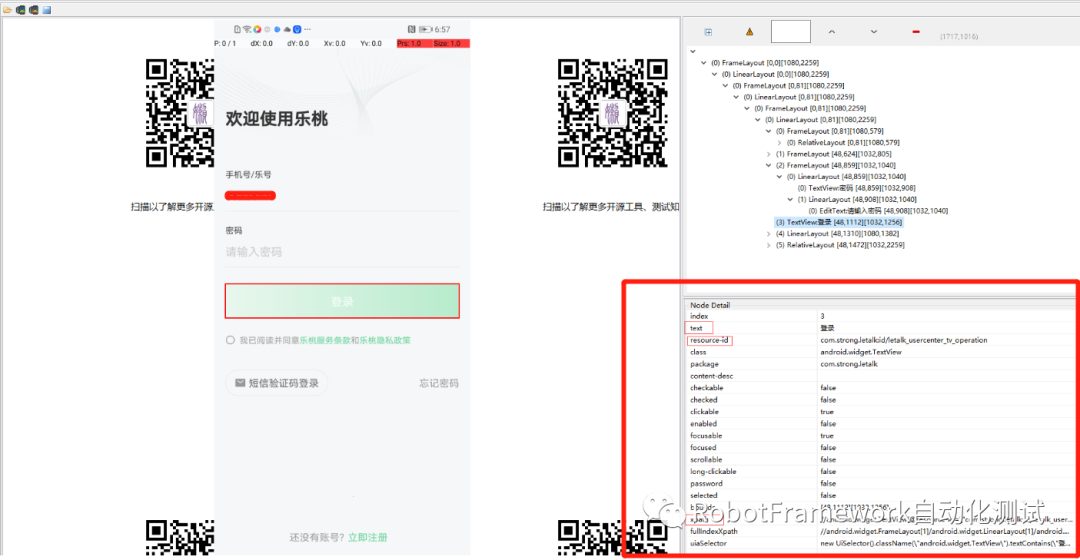The width and height of the screenshot is (1080, 560).
Task: Click the text row value 登录
Action: click(827, 328)
